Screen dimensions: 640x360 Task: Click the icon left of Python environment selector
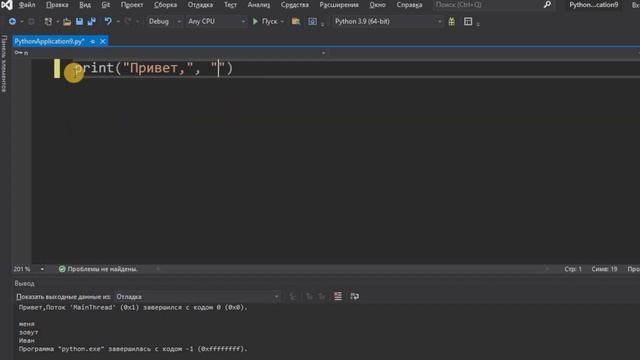pyautogui.click(x=312, y=21)
